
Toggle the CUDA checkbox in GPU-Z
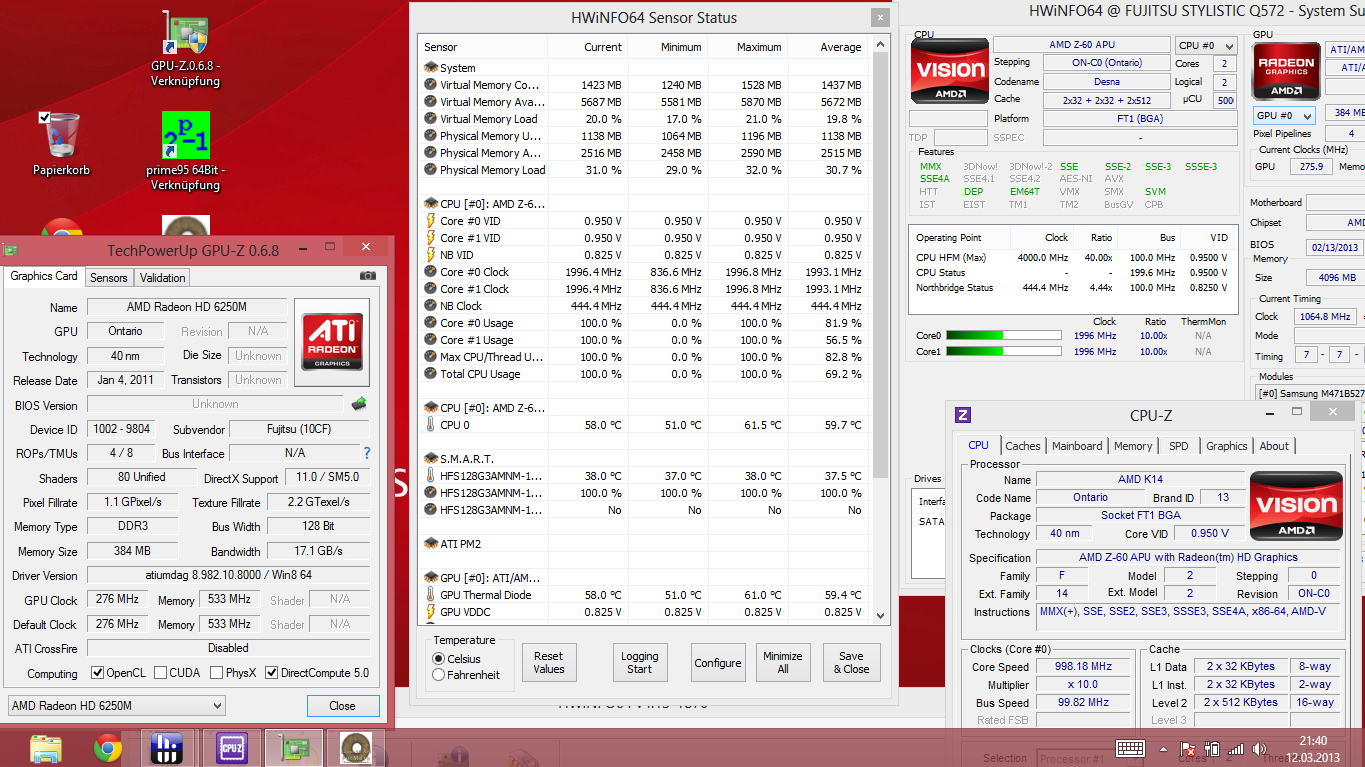[x=160, y=673]
